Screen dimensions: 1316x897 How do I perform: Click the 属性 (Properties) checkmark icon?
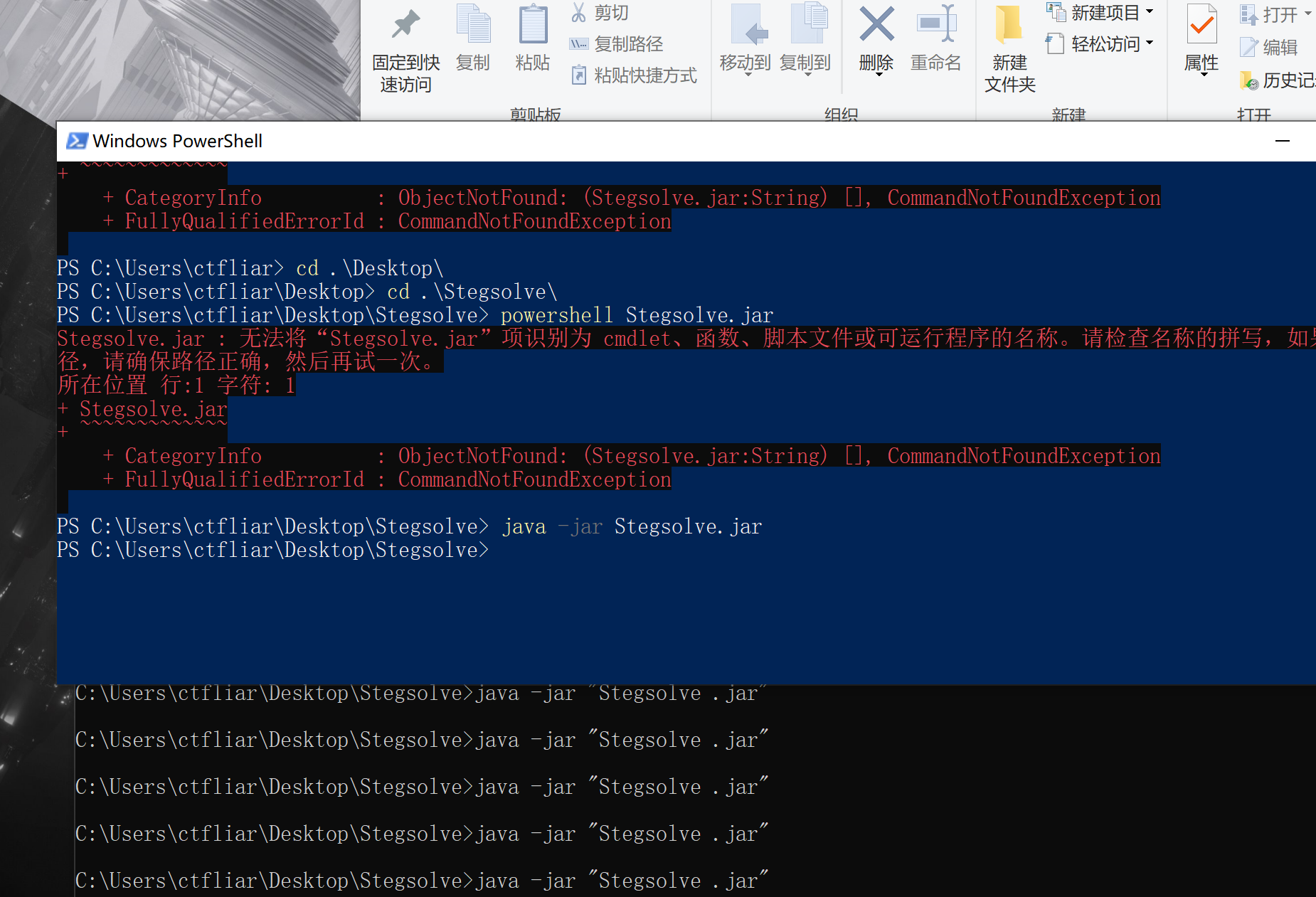[1201, 24]
